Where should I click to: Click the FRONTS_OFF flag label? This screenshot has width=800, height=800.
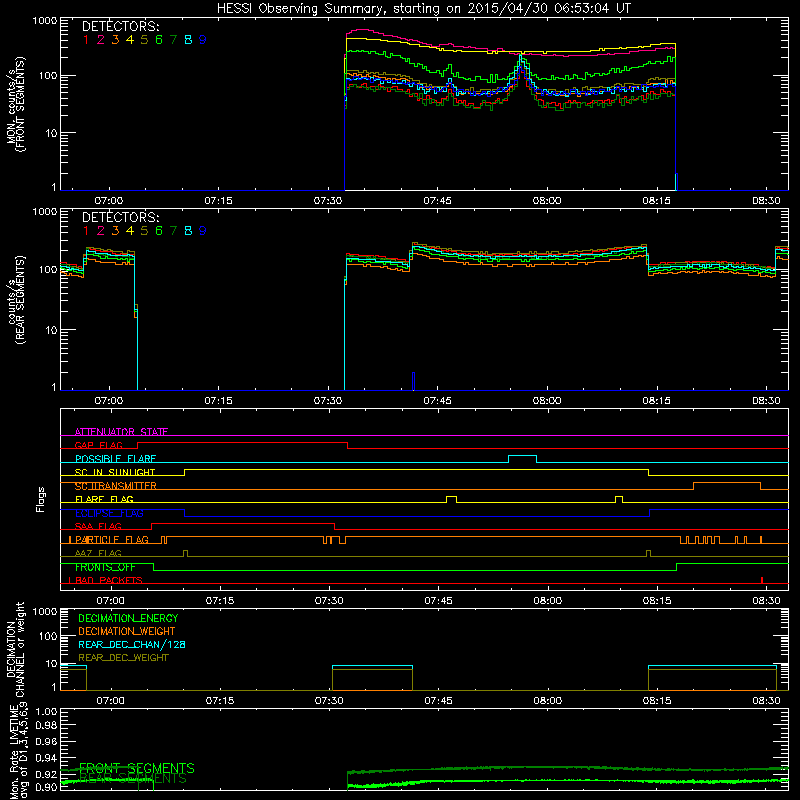(x=105, y=567)
